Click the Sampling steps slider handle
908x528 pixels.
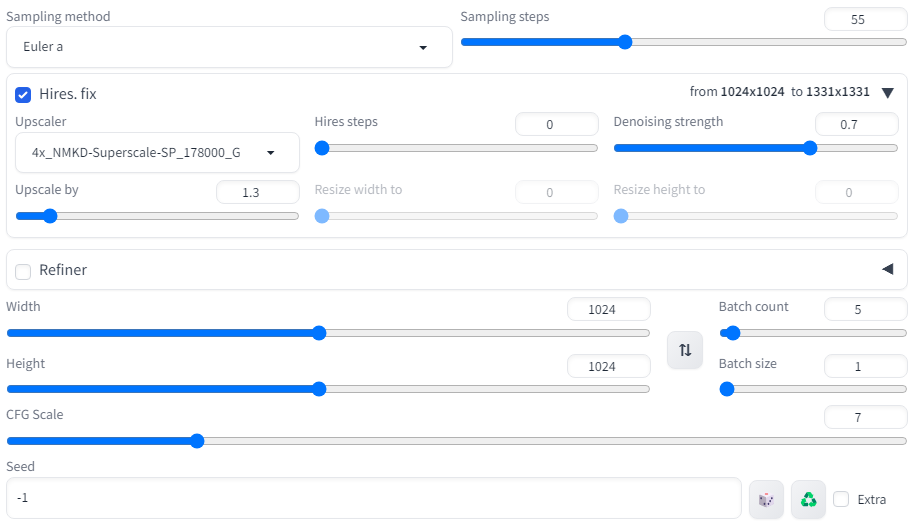pos(625,42)
